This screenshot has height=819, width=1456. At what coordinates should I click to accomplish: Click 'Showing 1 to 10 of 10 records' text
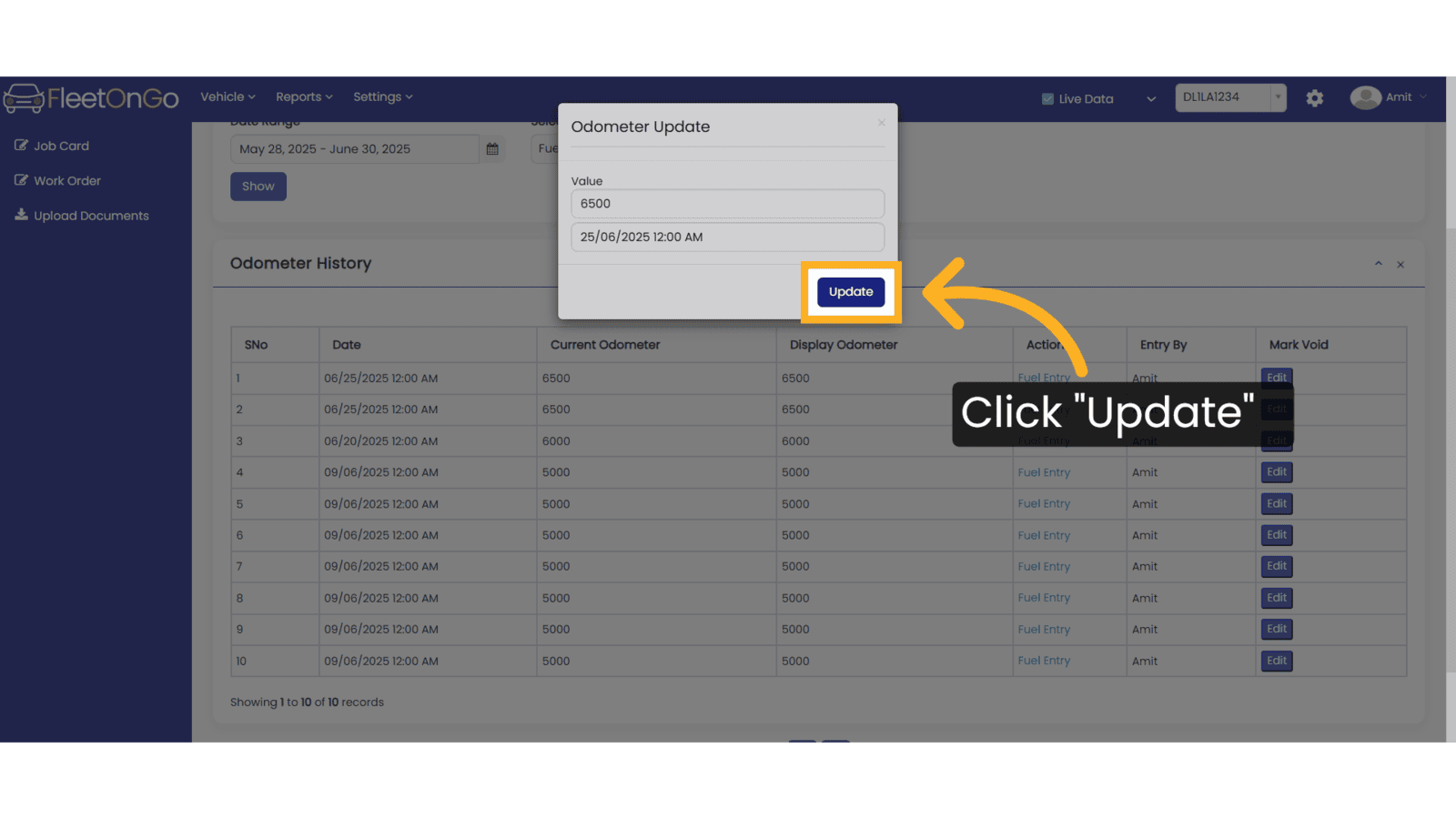307,703
